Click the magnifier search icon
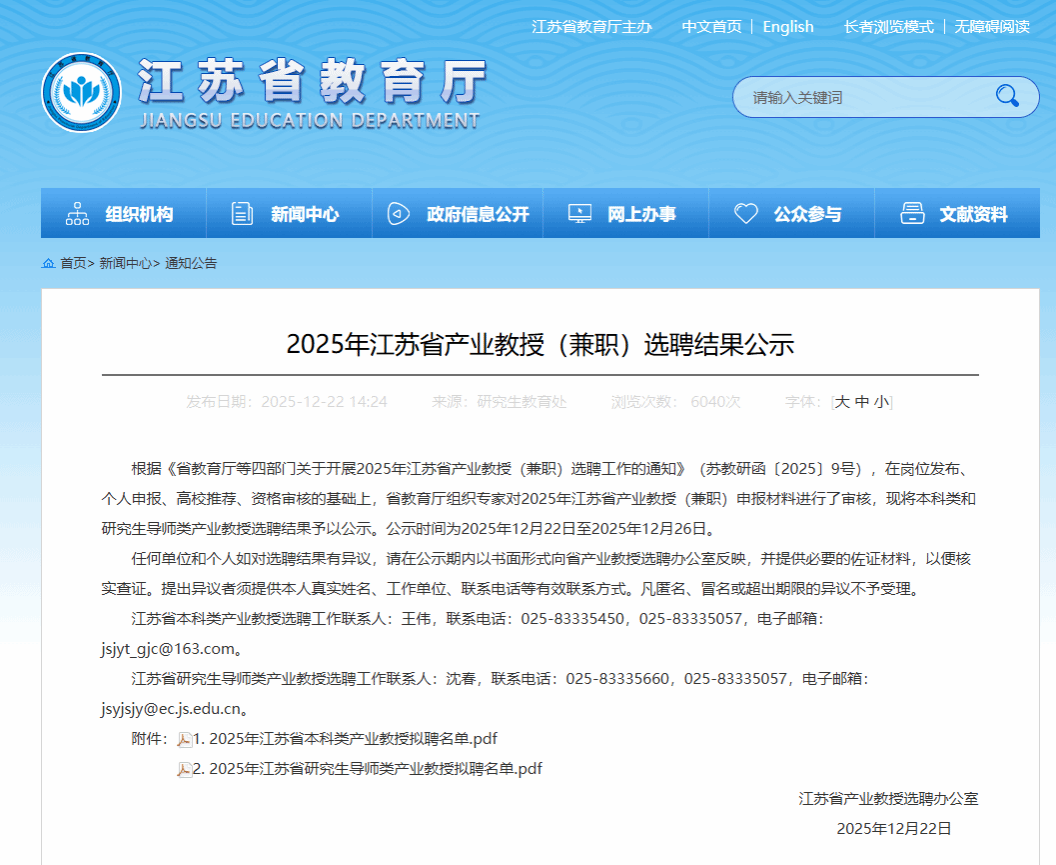This screenshot has width=1056, height=865. pos(1006,96)
